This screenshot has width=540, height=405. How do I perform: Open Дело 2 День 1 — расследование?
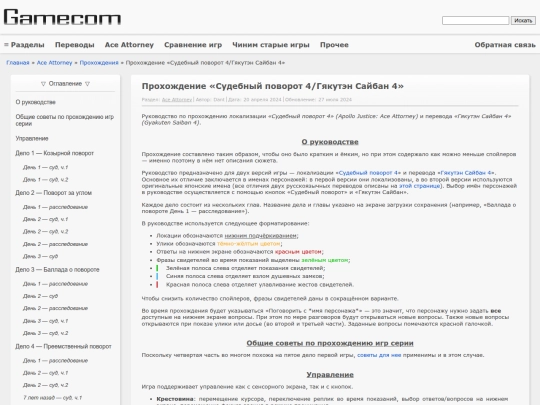point(55,207)
